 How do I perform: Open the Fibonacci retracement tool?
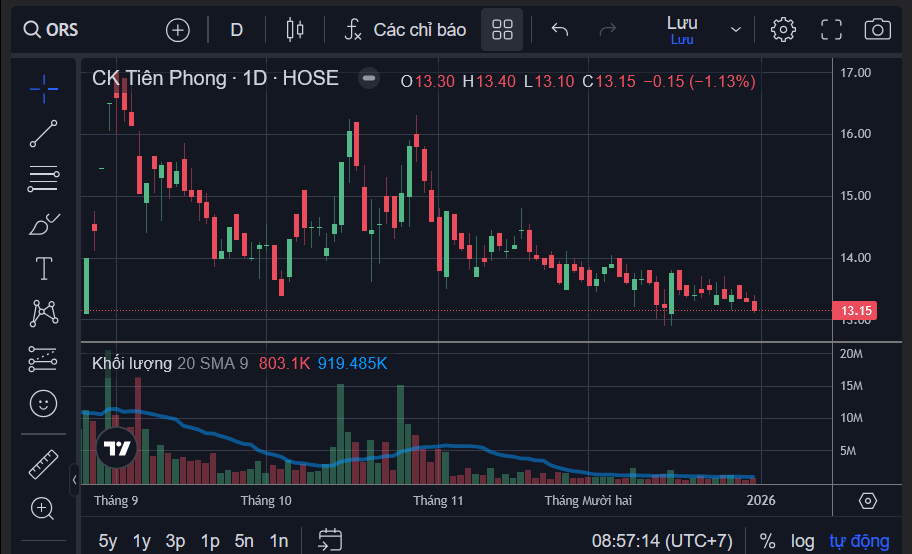coord(44,179)
